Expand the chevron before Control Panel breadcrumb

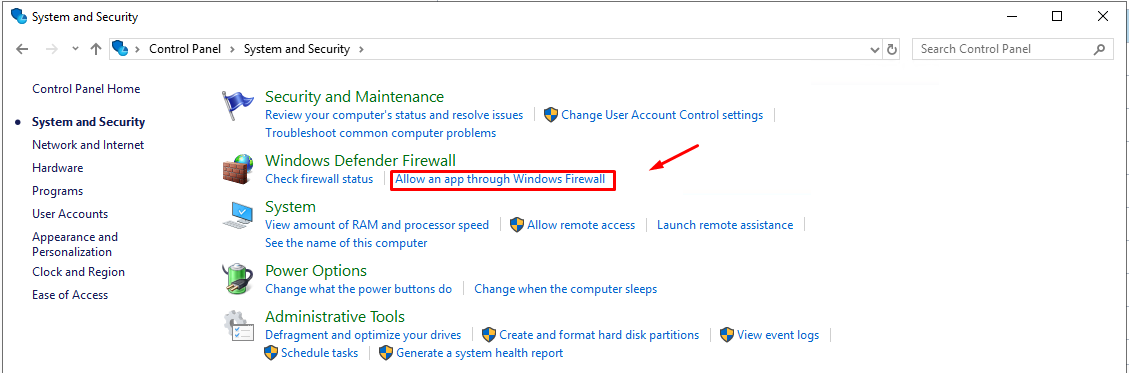137,50
